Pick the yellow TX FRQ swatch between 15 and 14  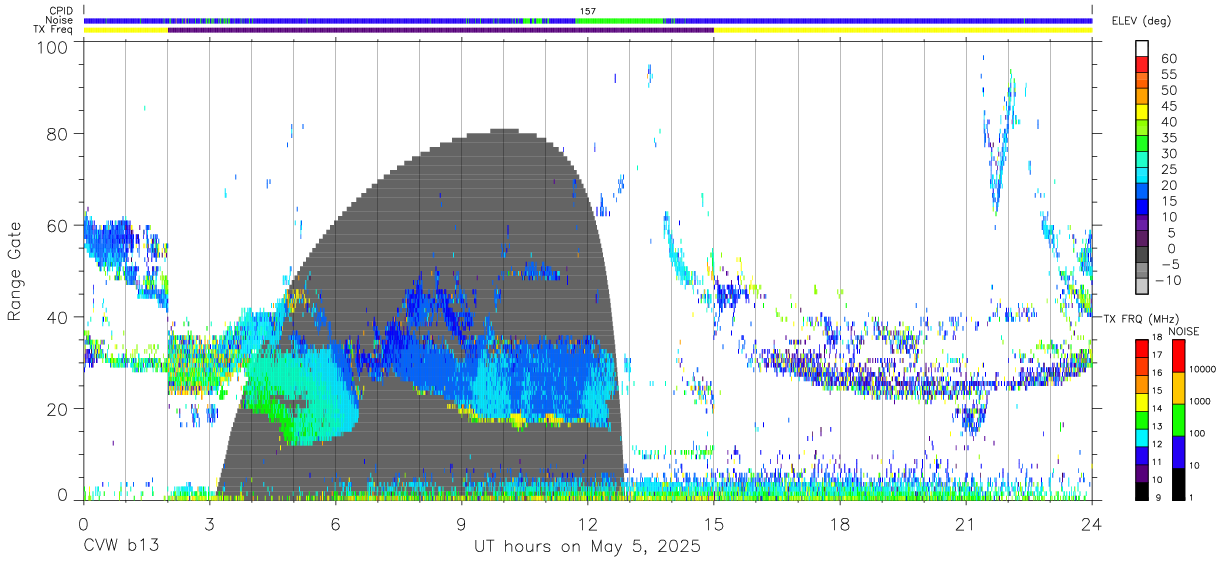pyautogui.click(x=1142, y=402)
